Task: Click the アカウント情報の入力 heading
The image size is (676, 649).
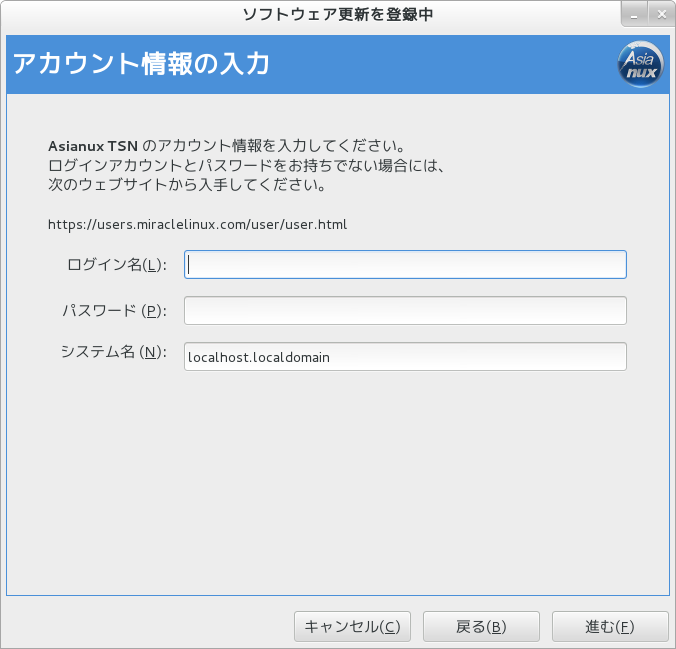Action: point(141,65)
